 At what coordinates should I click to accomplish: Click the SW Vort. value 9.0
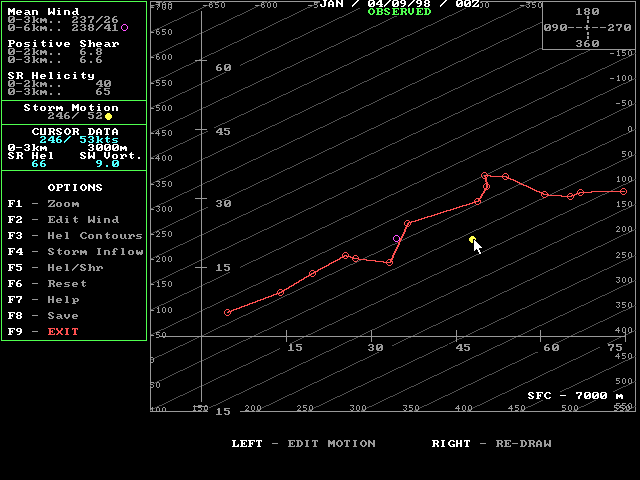pyautogui.click(x=107, y=164)
